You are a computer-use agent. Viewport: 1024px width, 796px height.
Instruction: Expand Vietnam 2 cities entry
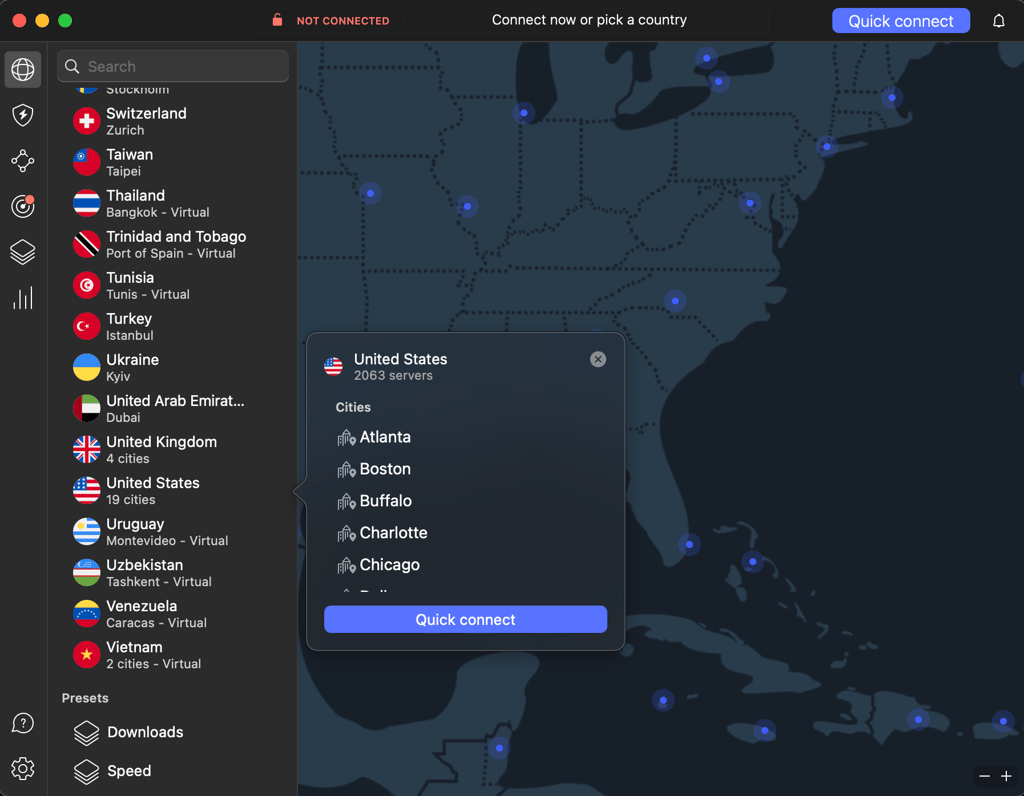coord(173,655)
